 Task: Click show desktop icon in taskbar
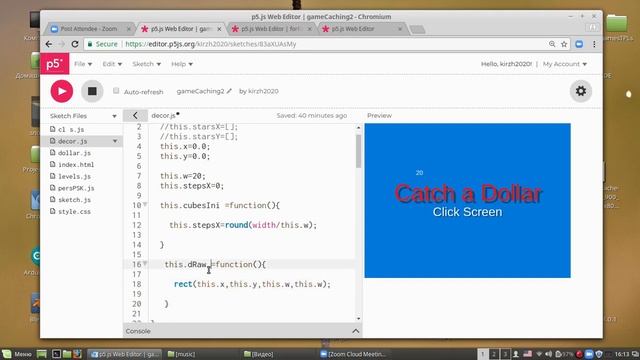42,354
